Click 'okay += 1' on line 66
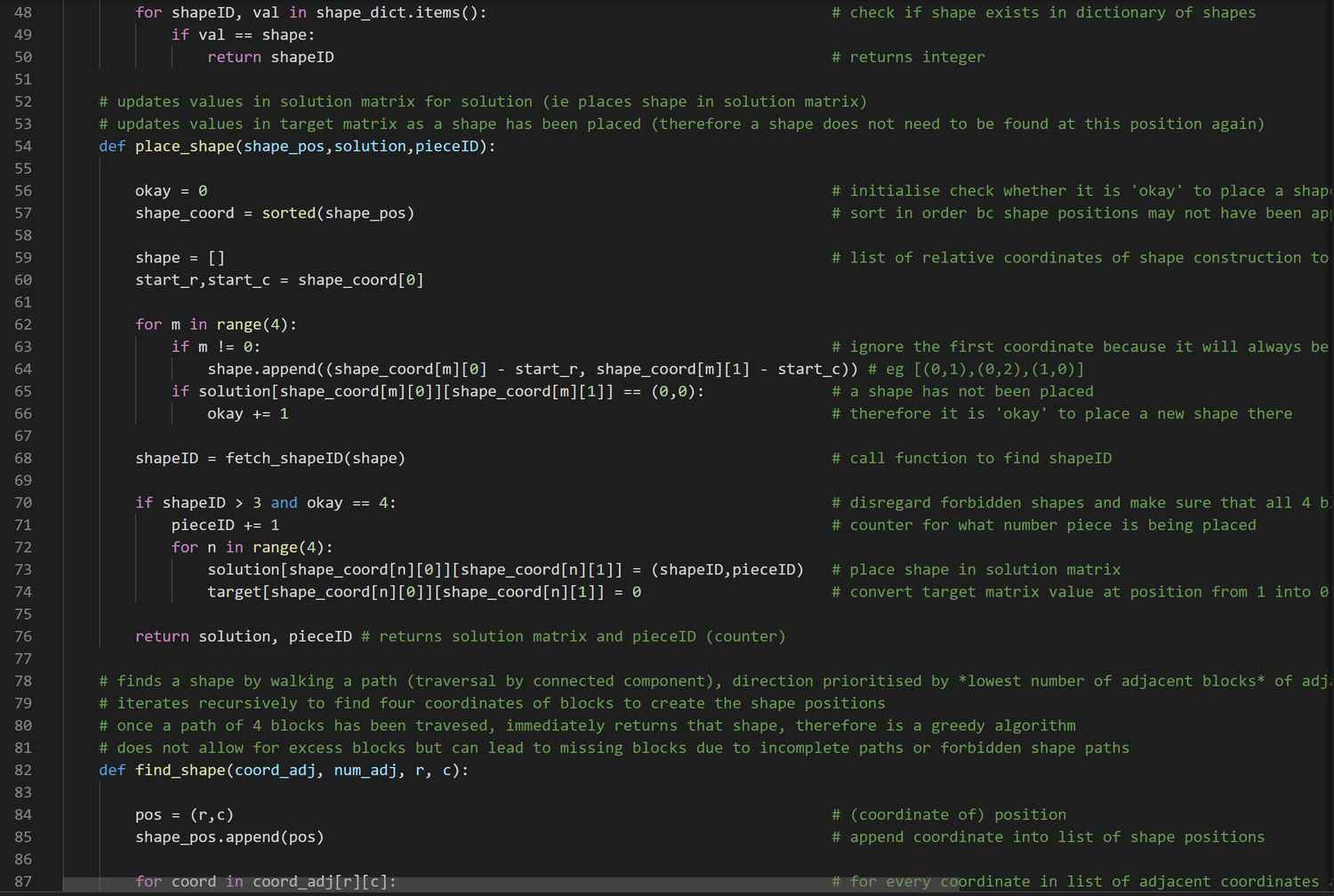The height and width of the screenshot is (896, 1334). coord(247,414)
